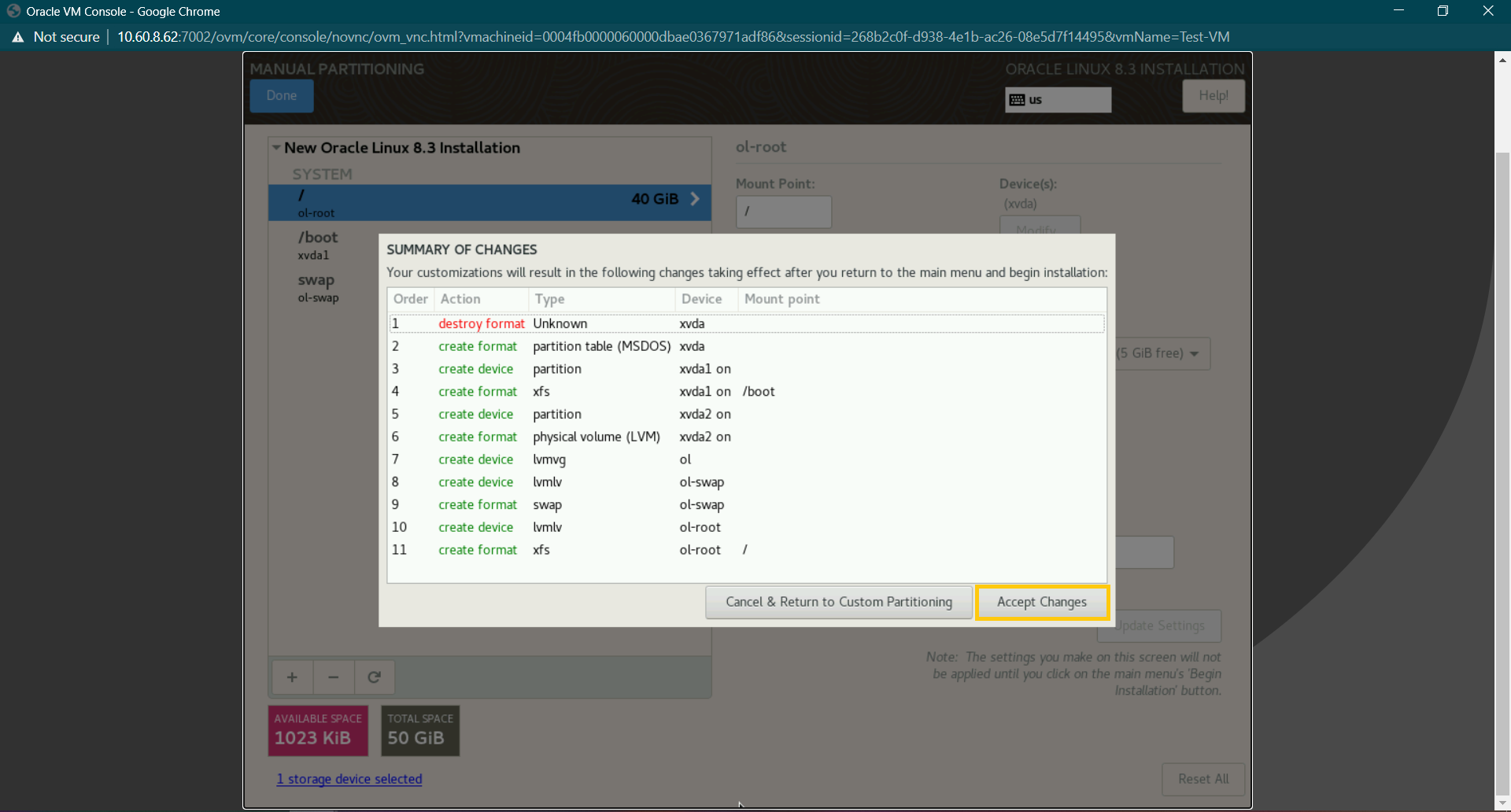Viewport: 1511px width, 812px height.
Task: Select row 6 physical volume (LVM)
Action: (x=747, y=437)
